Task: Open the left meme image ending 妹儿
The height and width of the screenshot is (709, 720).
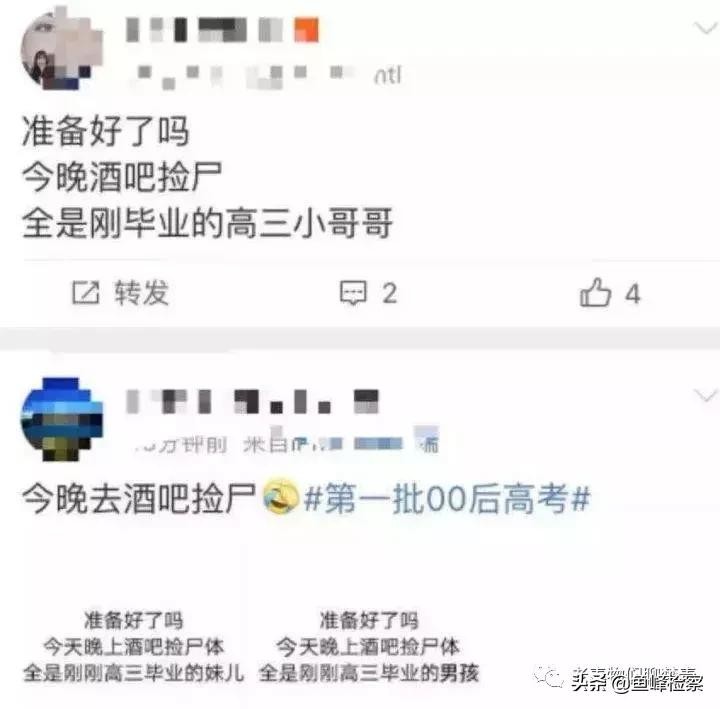Action: (133, 647)
